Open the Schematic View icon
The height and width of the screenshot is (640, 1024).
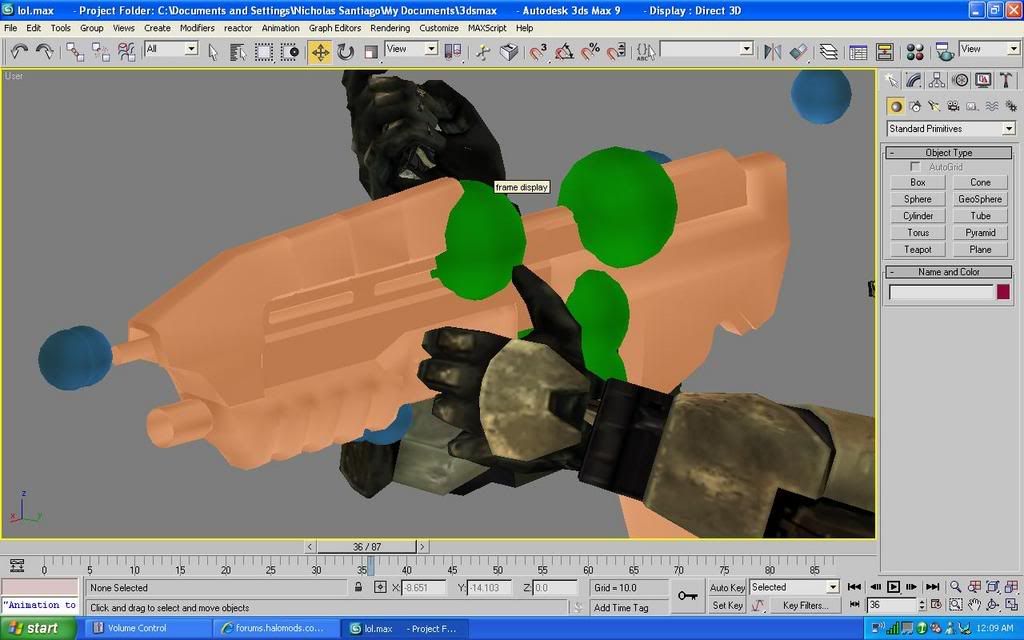pyautogui.click(x=884, y=52)
